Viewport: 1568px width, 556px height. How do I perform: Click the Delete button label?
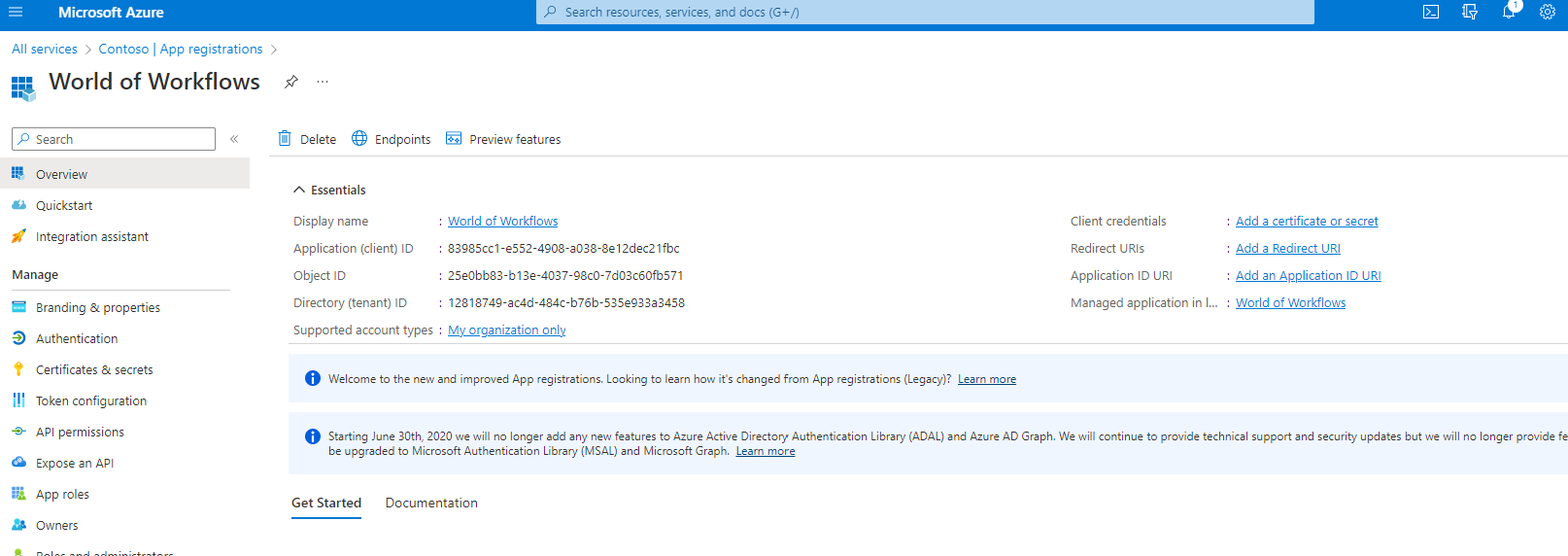coord(318,139)
